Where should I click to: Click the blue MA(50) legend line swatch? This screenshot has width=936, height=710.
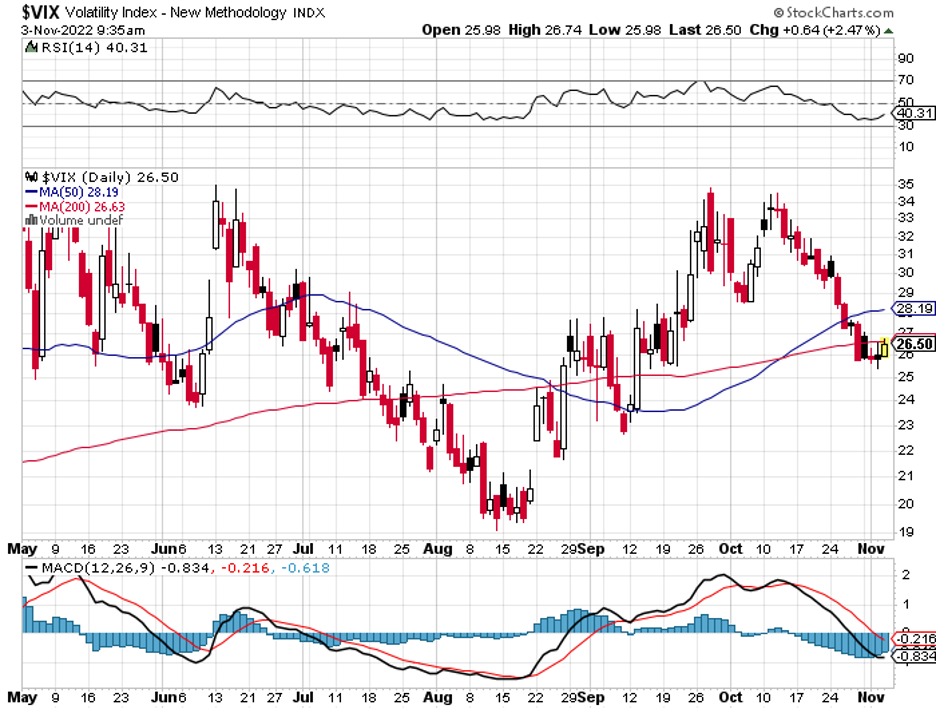click(31, 192)
